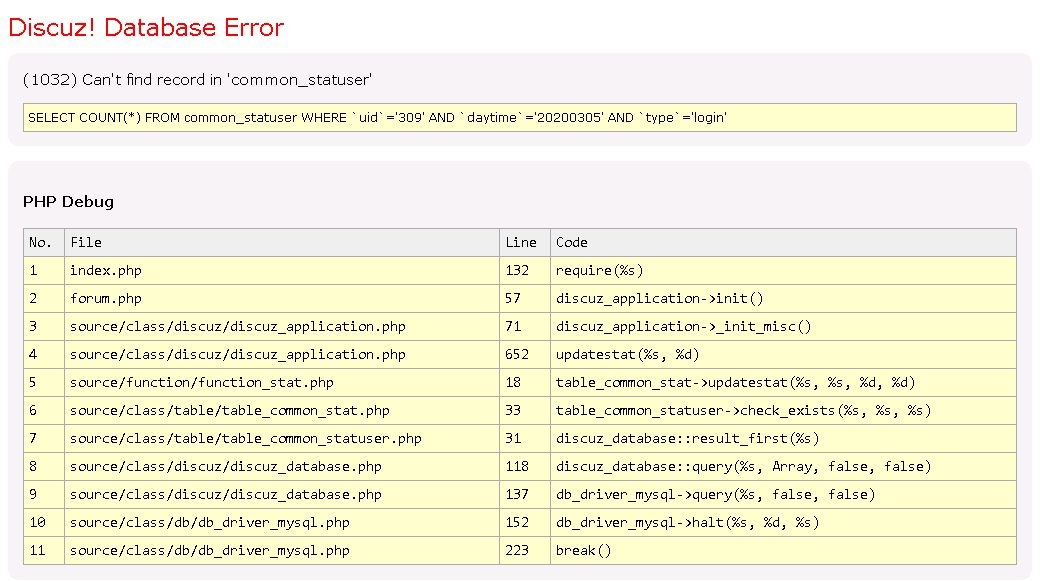Select 'table_common_statuser->check_exists' code cell
The width and height of the screenshot is (1054, 581).
tap(783, 410)
